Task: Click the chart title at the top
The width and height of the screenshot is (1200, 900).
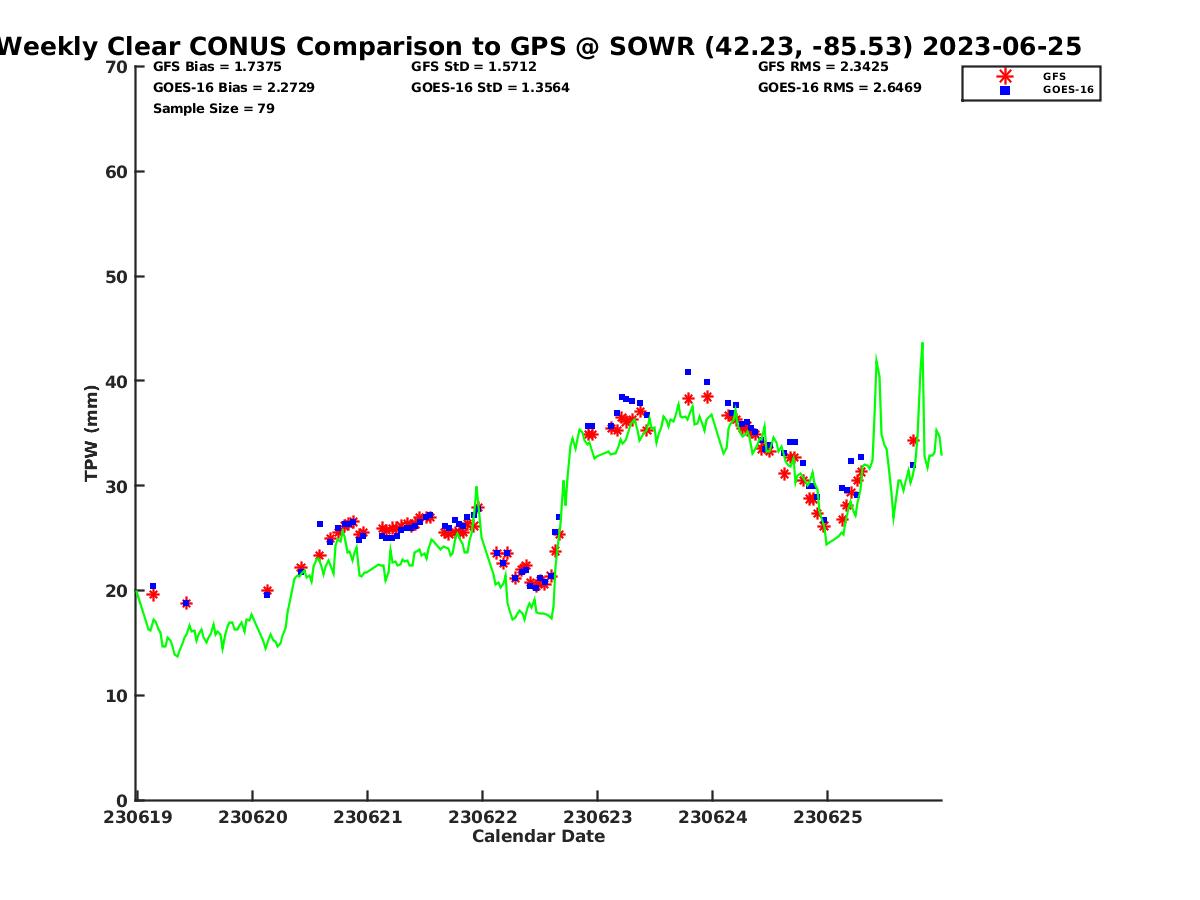Action: [540, 46]
